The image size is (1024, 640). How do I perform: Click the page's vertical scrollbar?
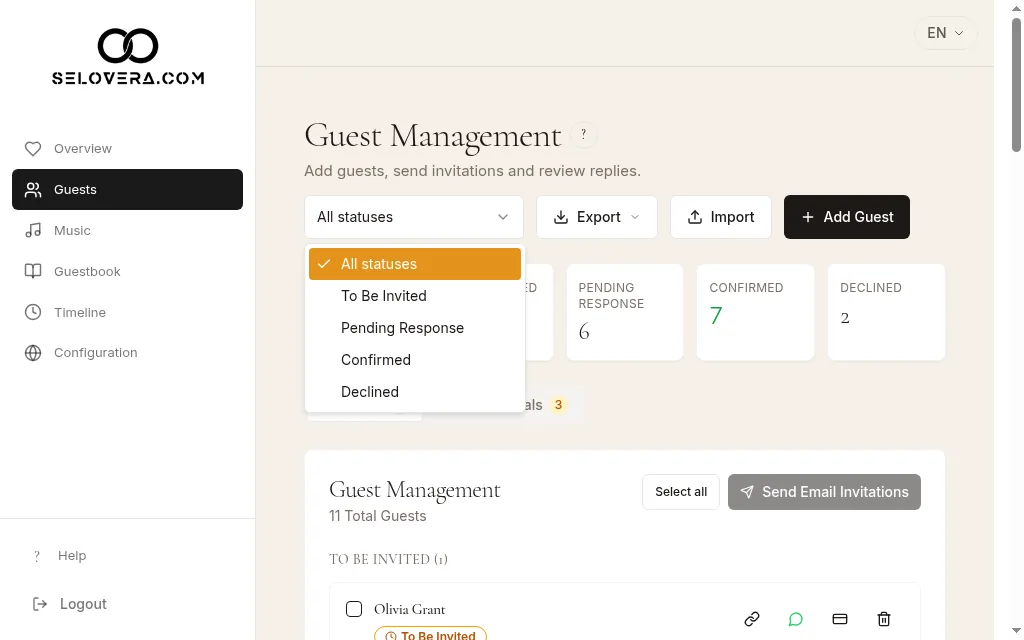pyautogui.click(x=1016, y=85)
